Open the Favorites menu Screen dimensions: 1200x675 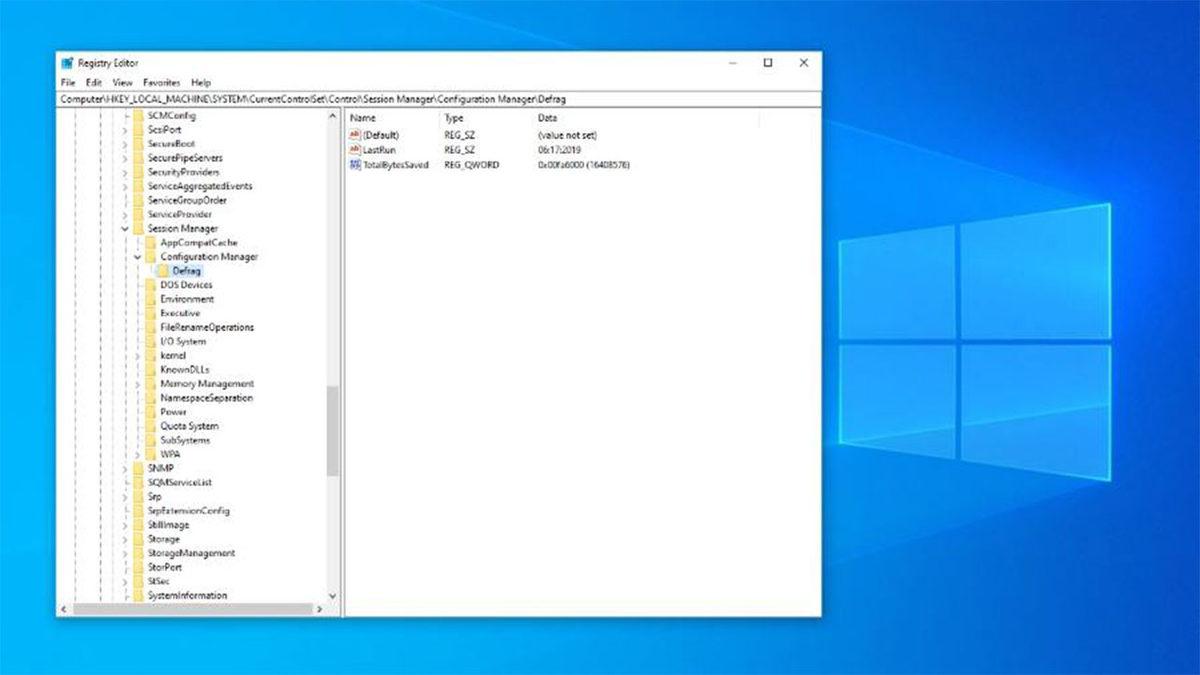(161, 82)
